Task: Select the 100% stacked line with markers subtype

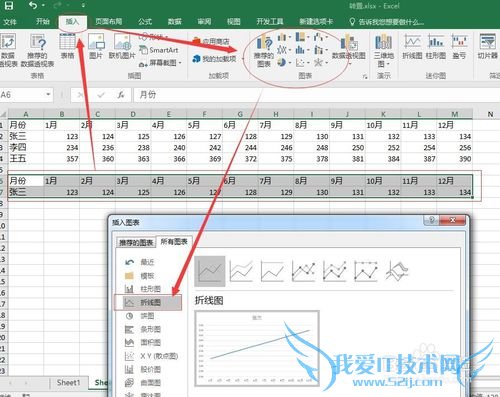Action: 366,271
